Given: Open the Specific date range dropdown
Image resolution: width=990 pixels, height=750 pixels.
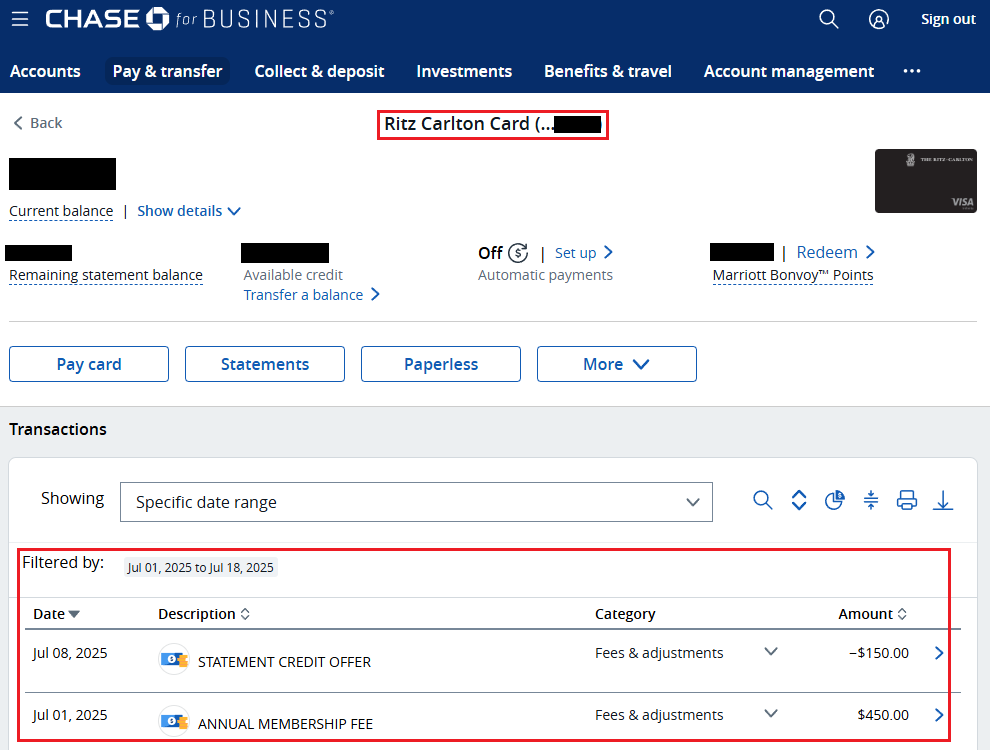Looking at the screenshot, I should 416,502.
